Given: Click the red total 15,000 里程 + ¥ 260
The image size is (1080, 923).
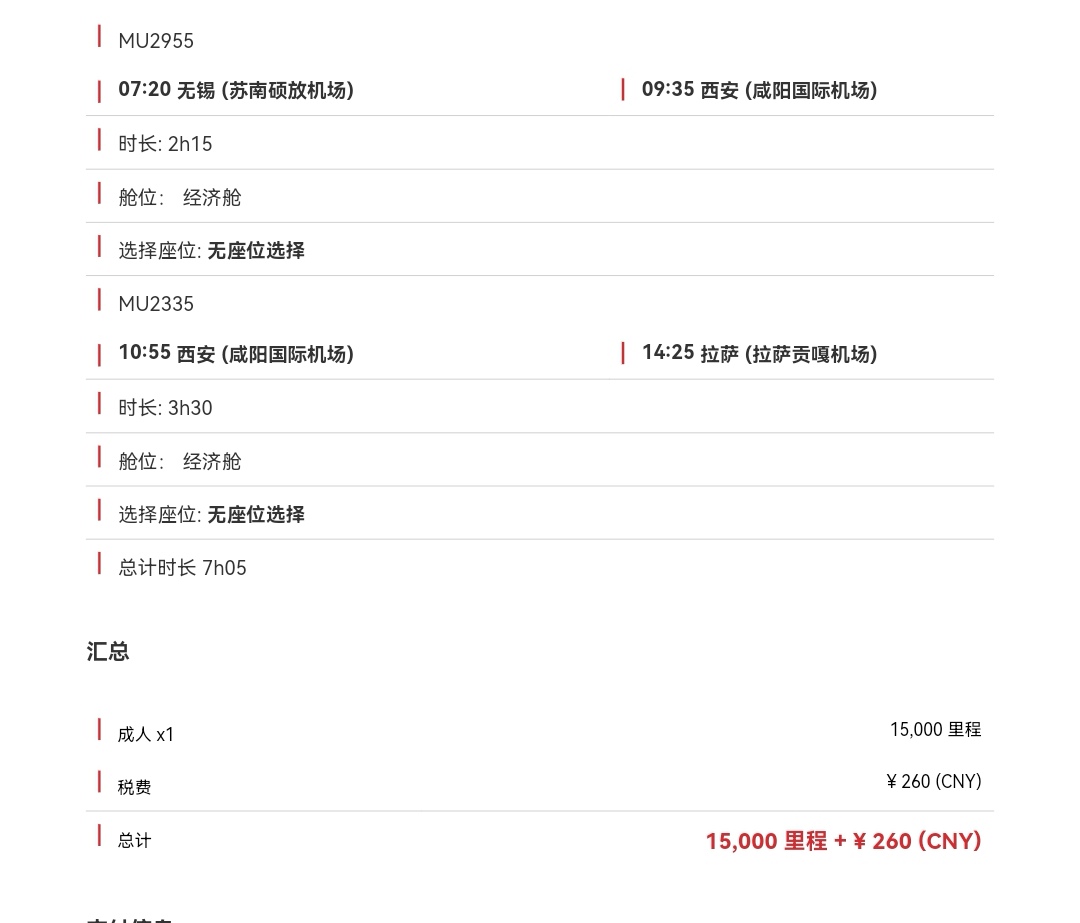Looking at the screenshot, I should tap(844, 841).
